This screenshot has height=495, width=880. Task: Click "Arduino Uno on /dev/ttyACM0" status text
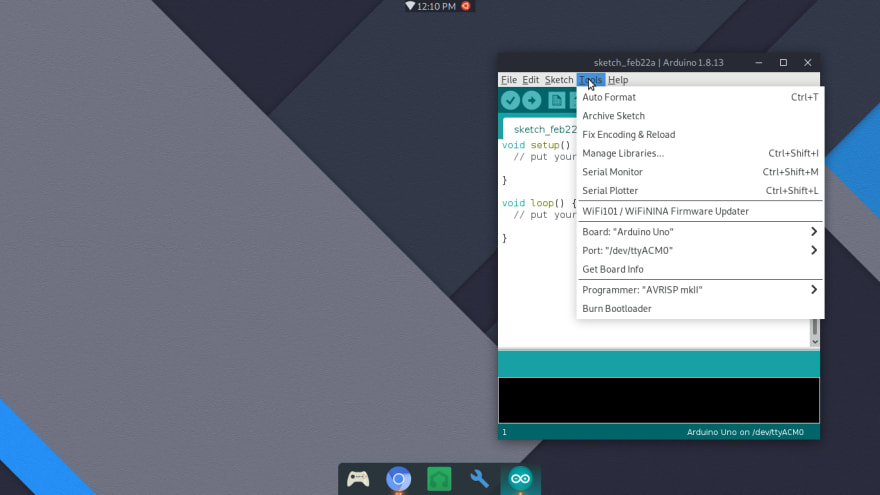[745, 432]
